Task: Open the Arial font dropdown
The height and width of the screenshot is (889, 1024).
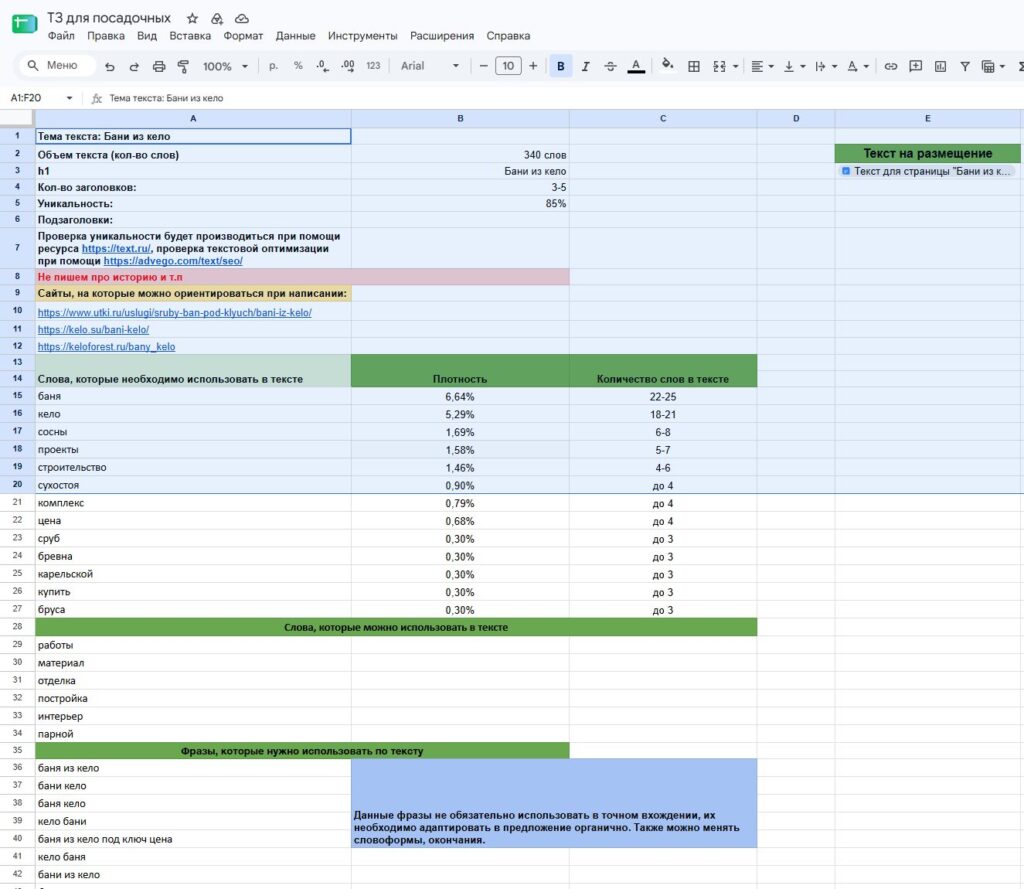Action: coord(430,66)
